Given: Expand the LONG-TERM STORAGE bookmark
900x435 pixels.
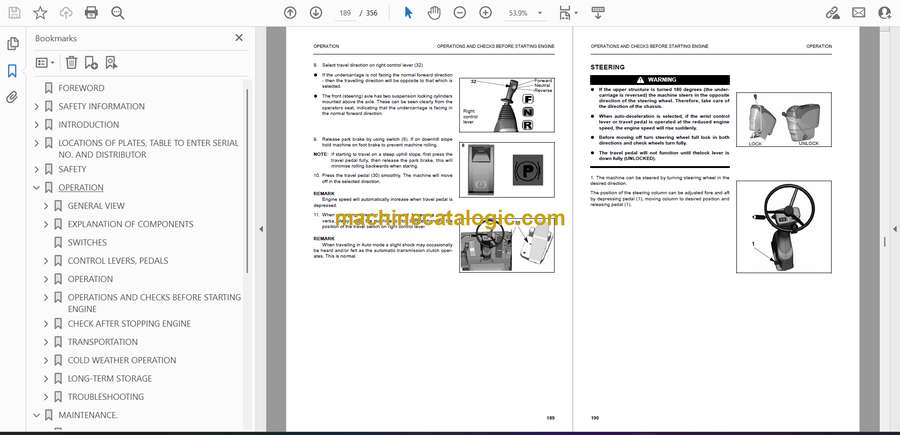Looking at the screenshot, I should coord(46,379).
